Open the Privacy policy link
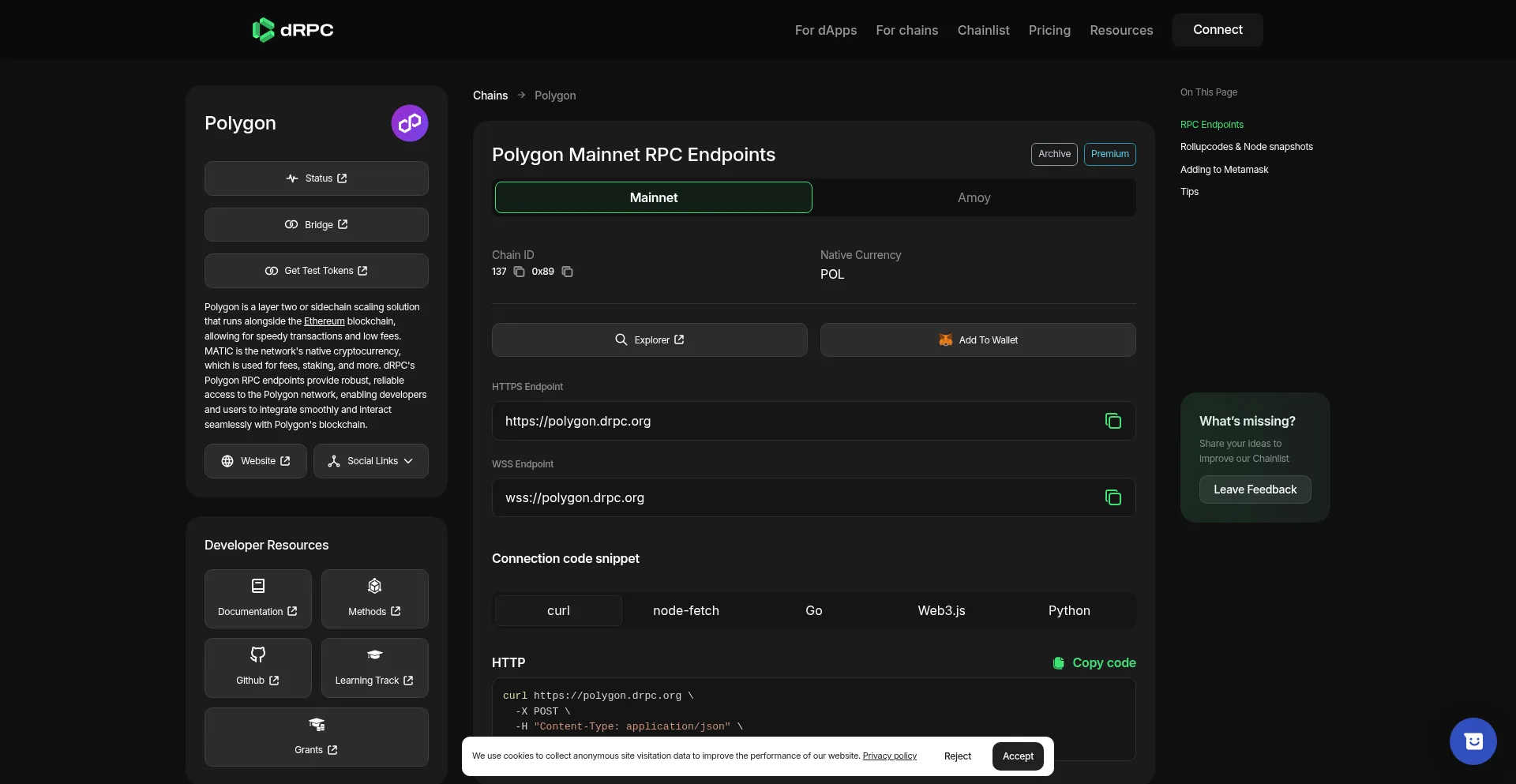The image size is (1516, 784). pyautogui.click(x=890, y=756)
